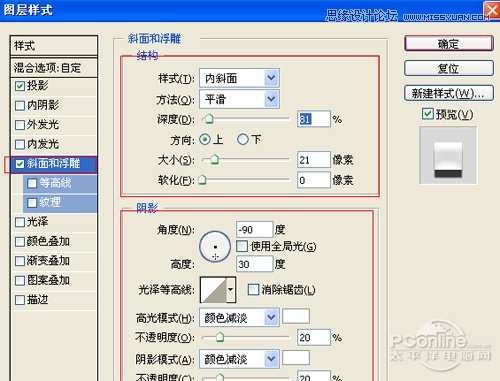Toggle the 预览(V) checkbox

428,114
